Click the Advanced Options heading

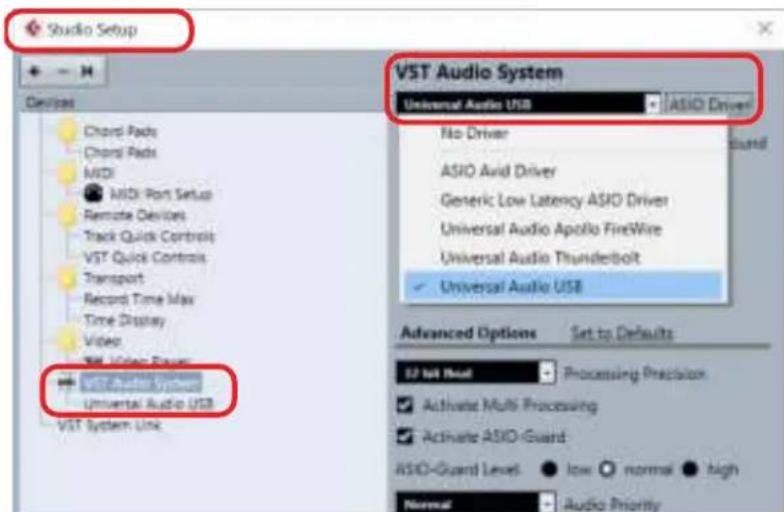[x=468, y=333]
